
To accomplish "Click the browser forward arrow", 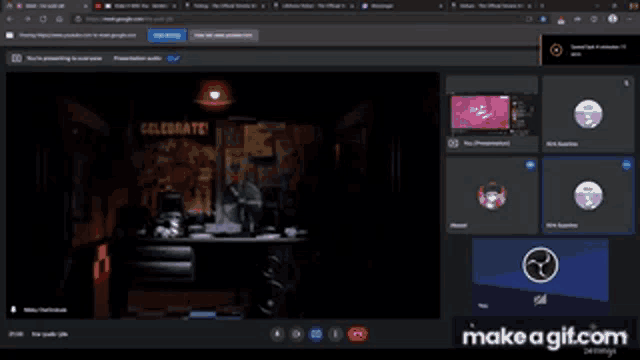I will [x=27, y=19].
